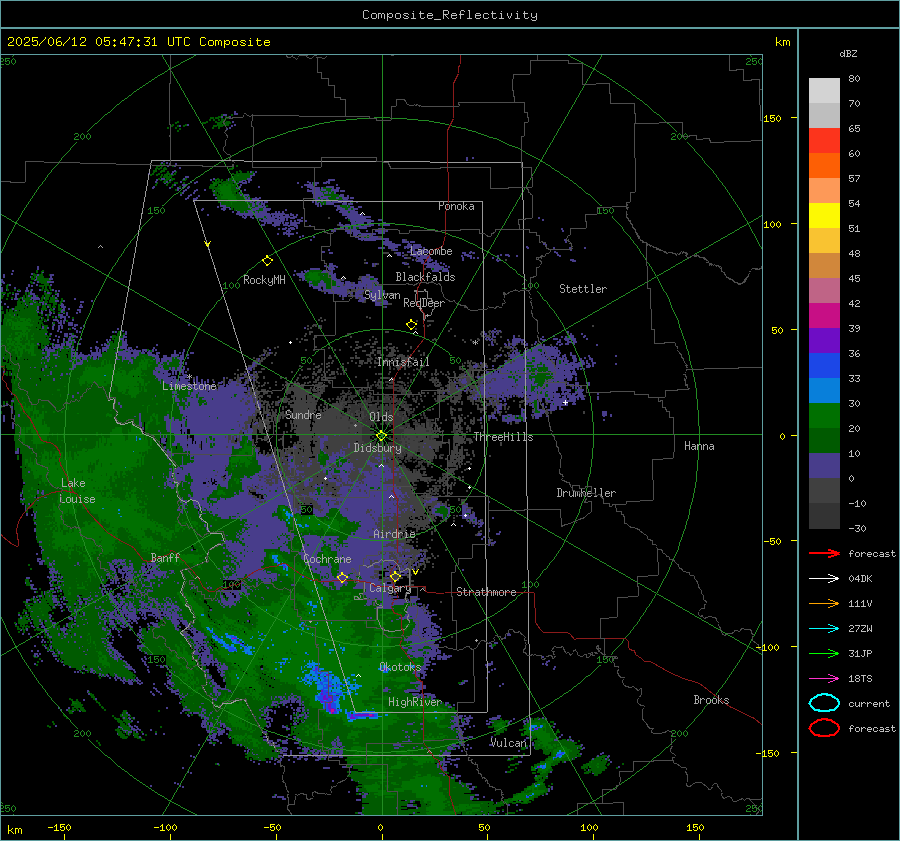Click the Ponoka city label
Screen dimensions: 900x841
456,206
